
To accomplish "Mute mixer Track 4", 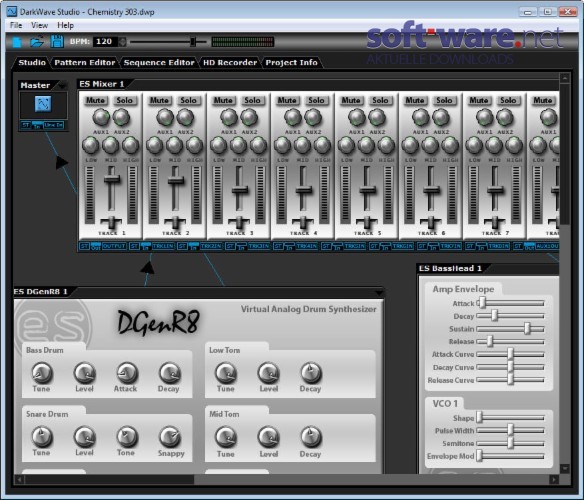I will (x=287, y=100).
